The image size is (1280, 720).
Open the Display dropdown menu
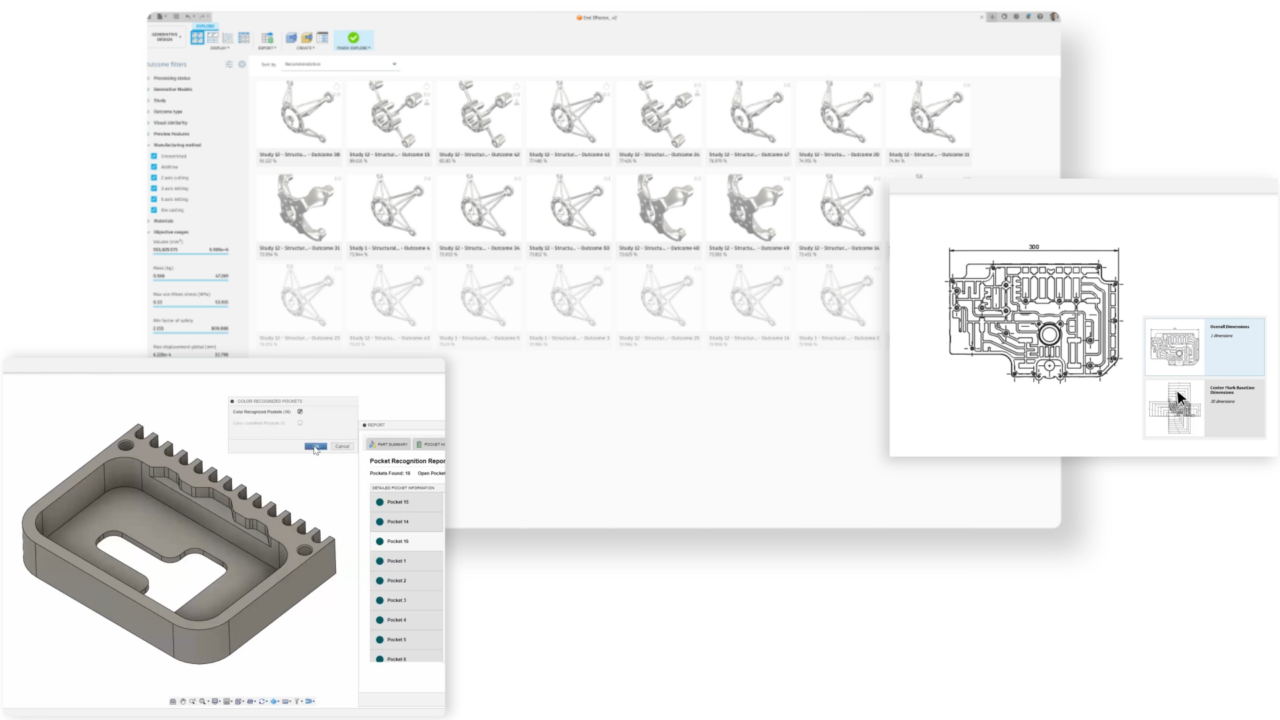tap(219, 48)
